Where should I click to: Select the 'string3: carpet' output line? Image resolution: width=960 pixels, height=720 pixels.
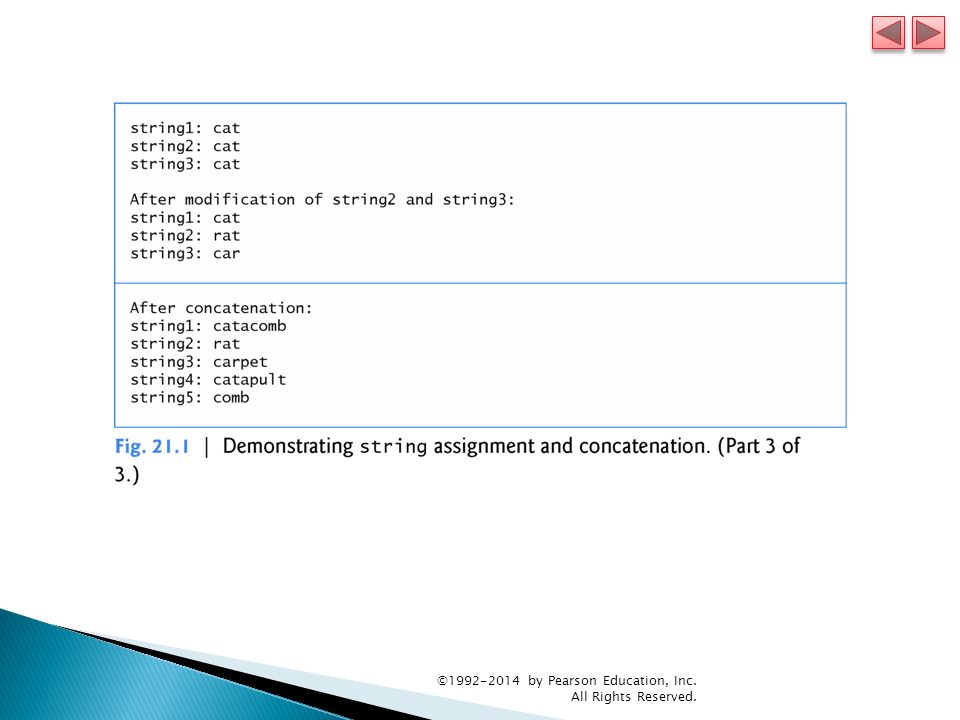[x=199, y=362]
